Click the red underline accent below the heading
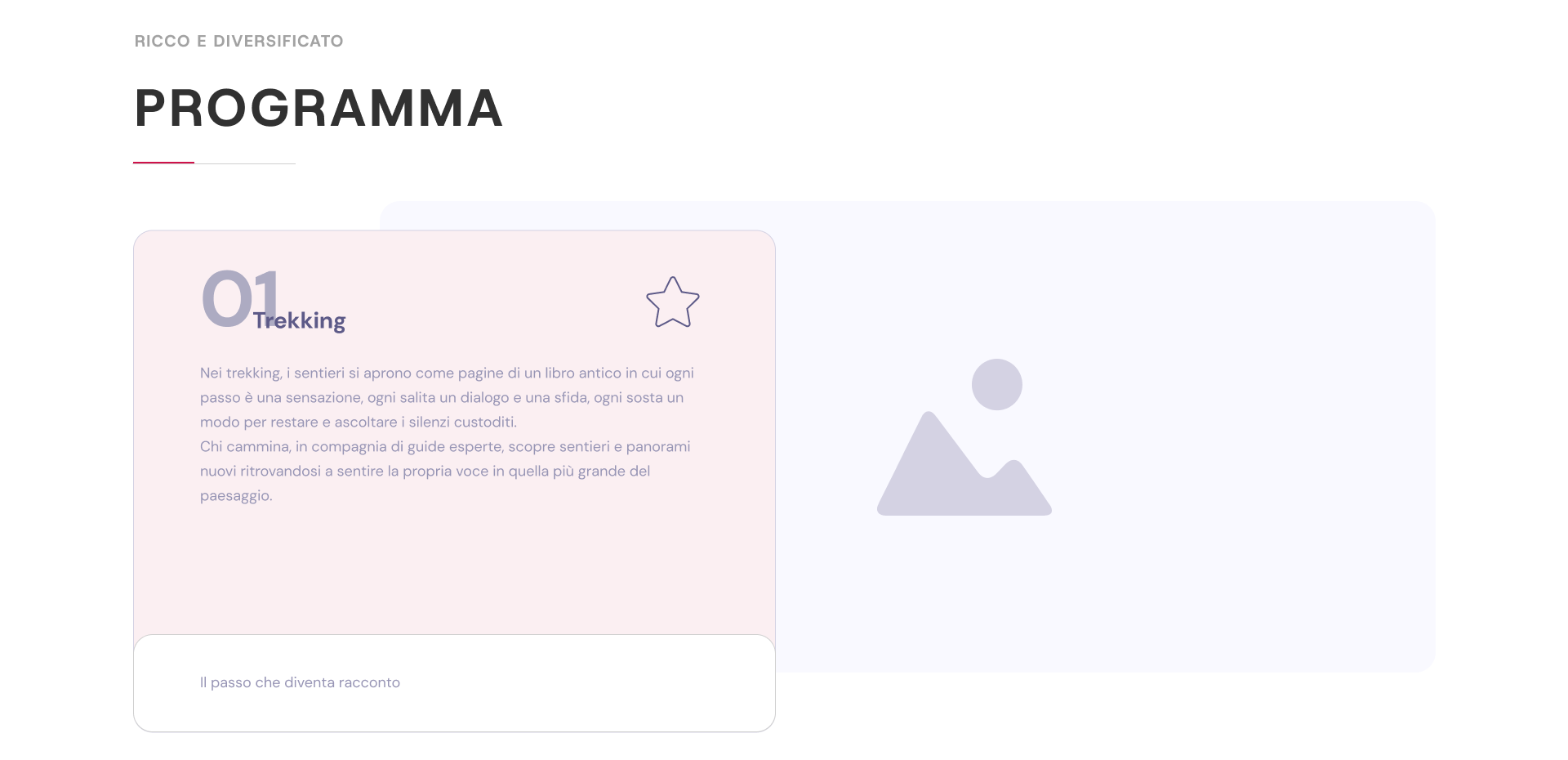Screen dimensions: 1568x760 [x=163, y=163]
